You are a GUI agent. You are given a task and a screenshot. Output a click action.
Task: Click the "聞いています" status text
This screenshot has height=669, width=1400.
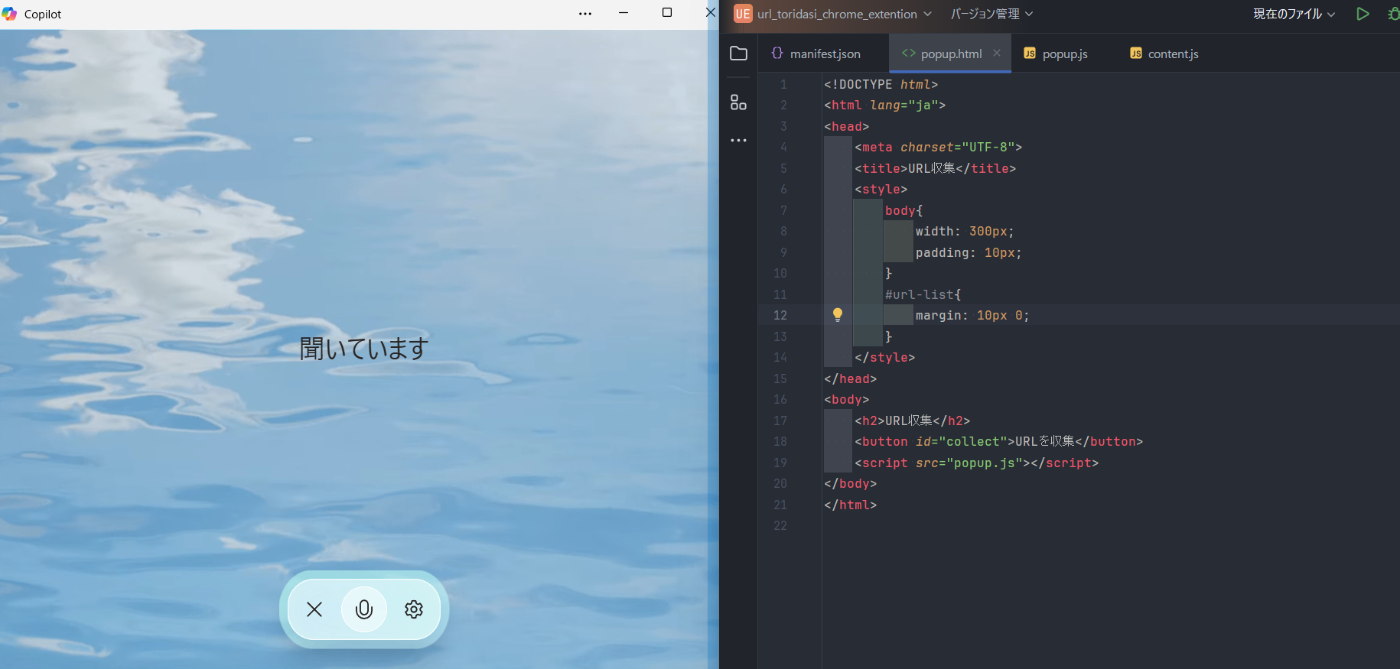click(364, 348)
